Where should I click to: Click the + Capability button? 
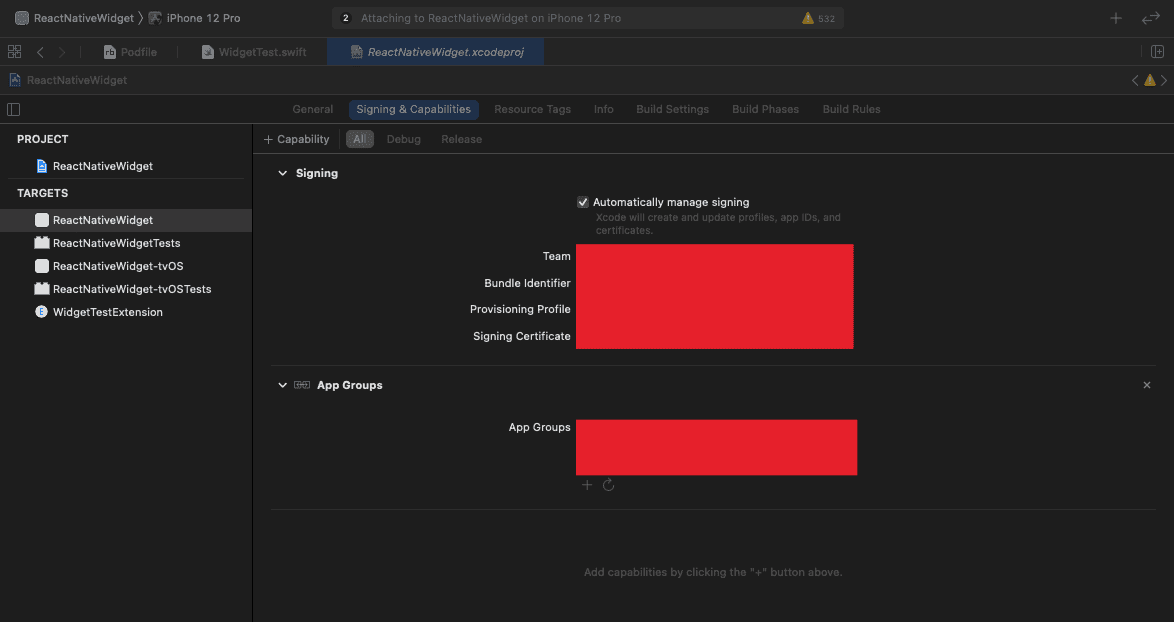point(296,139)
